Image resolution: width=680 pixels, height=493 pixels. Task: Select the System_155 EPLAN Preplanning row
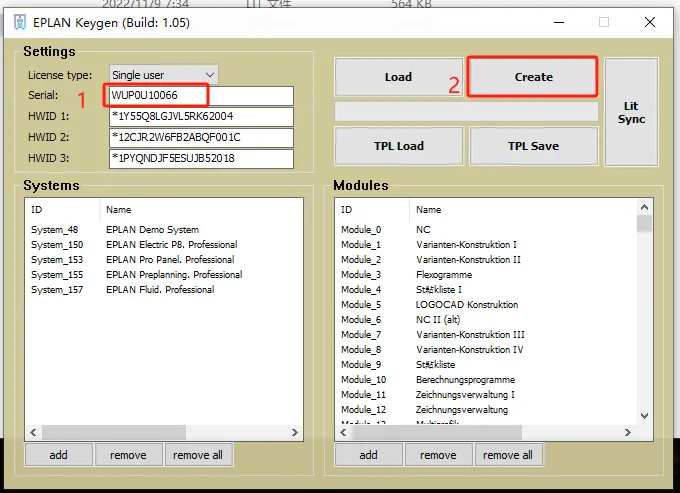point(164,275)
